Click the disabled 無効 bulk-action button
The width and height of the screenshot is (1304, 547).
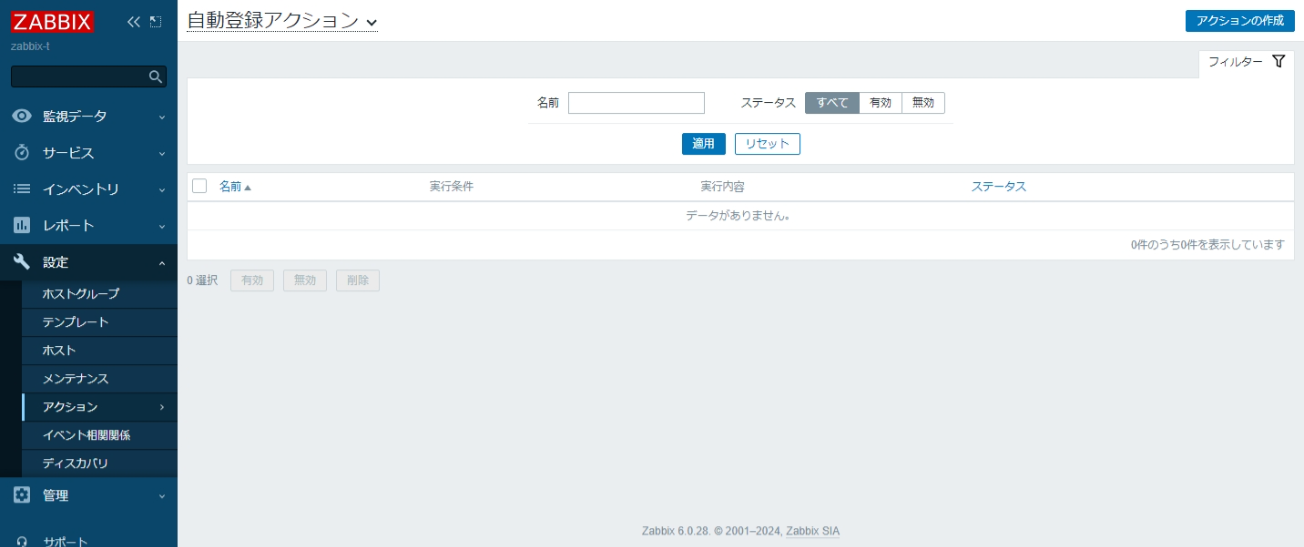coord(305,281)
